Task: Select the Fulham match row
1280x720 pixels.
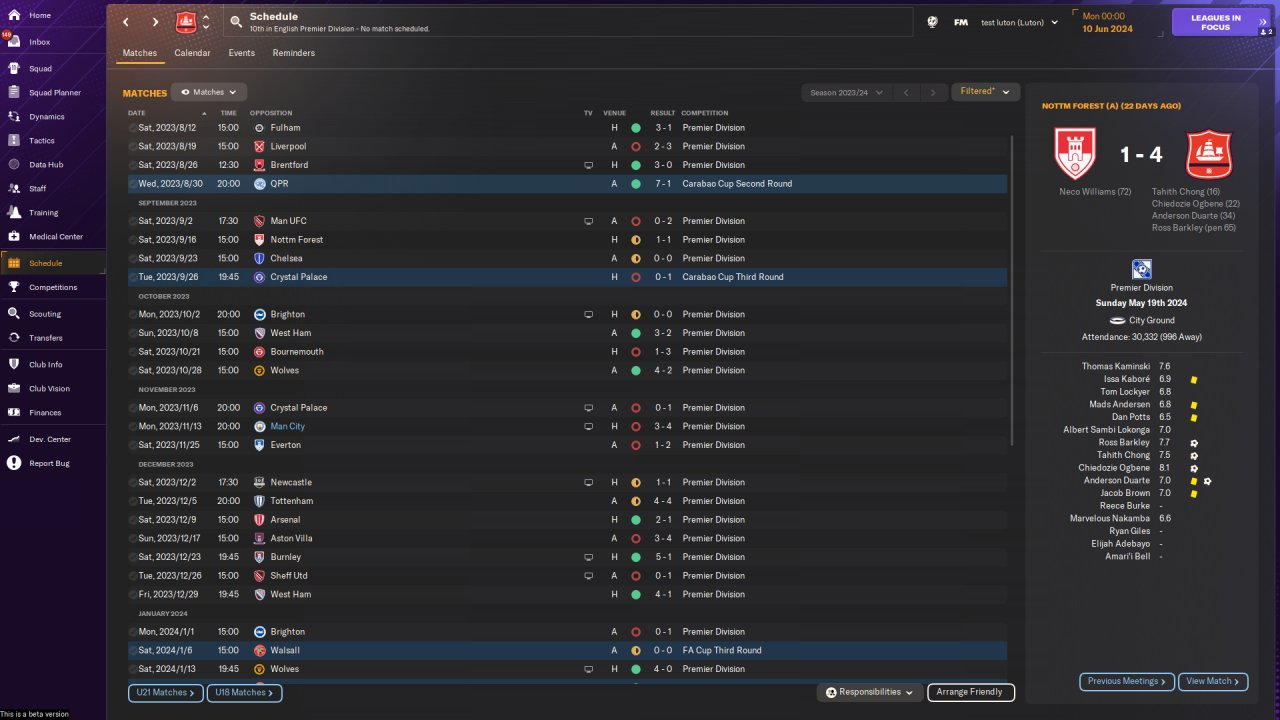Action: (567, 128)
